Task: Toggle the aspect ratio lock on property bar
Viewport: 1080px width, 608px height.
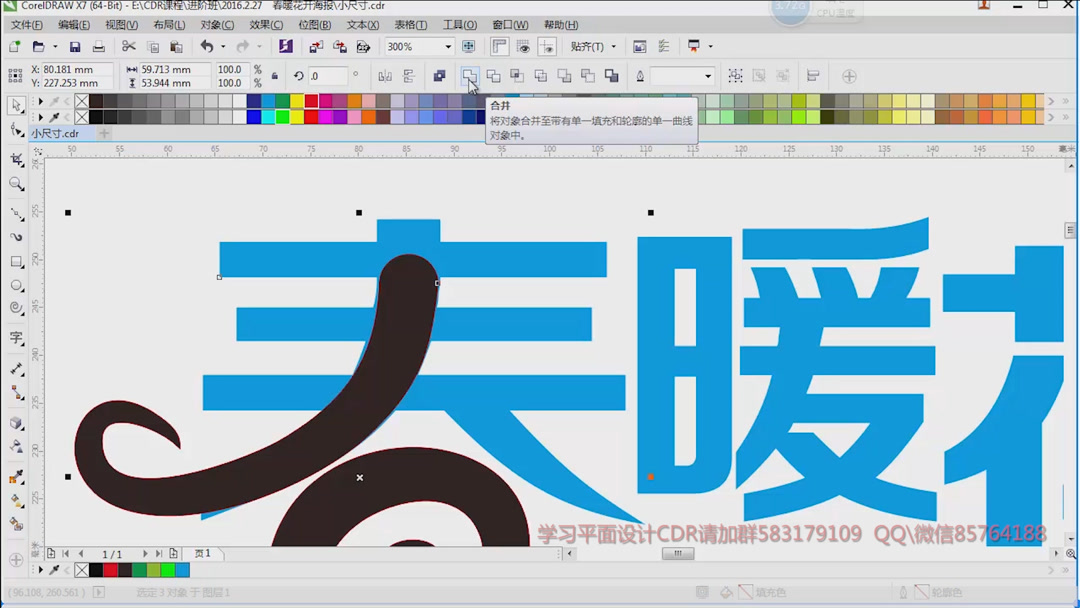Action: pos(275,76)
